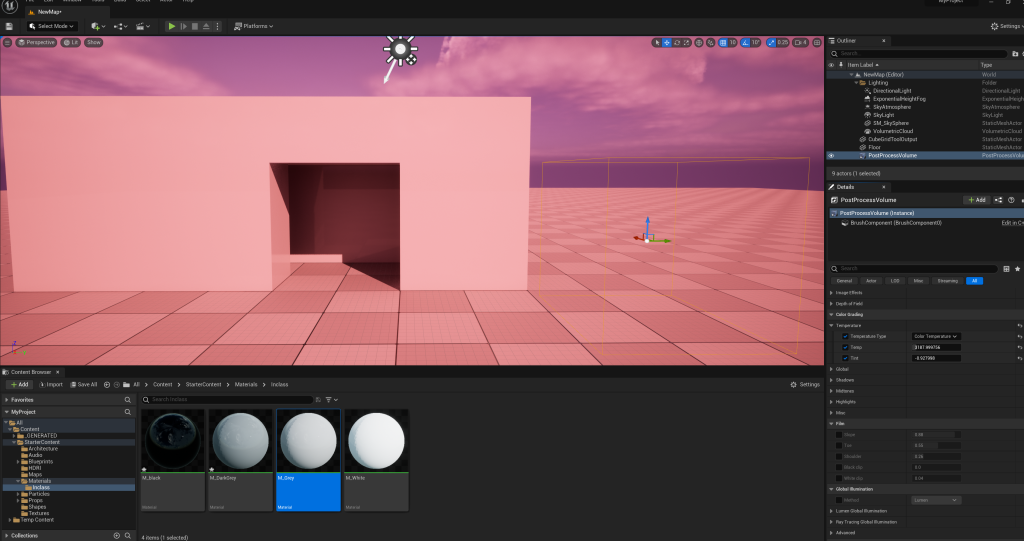Open the Select Mode dropdown
The width and height of the screenshot is (1024, 541).
[x=52, y=26]
